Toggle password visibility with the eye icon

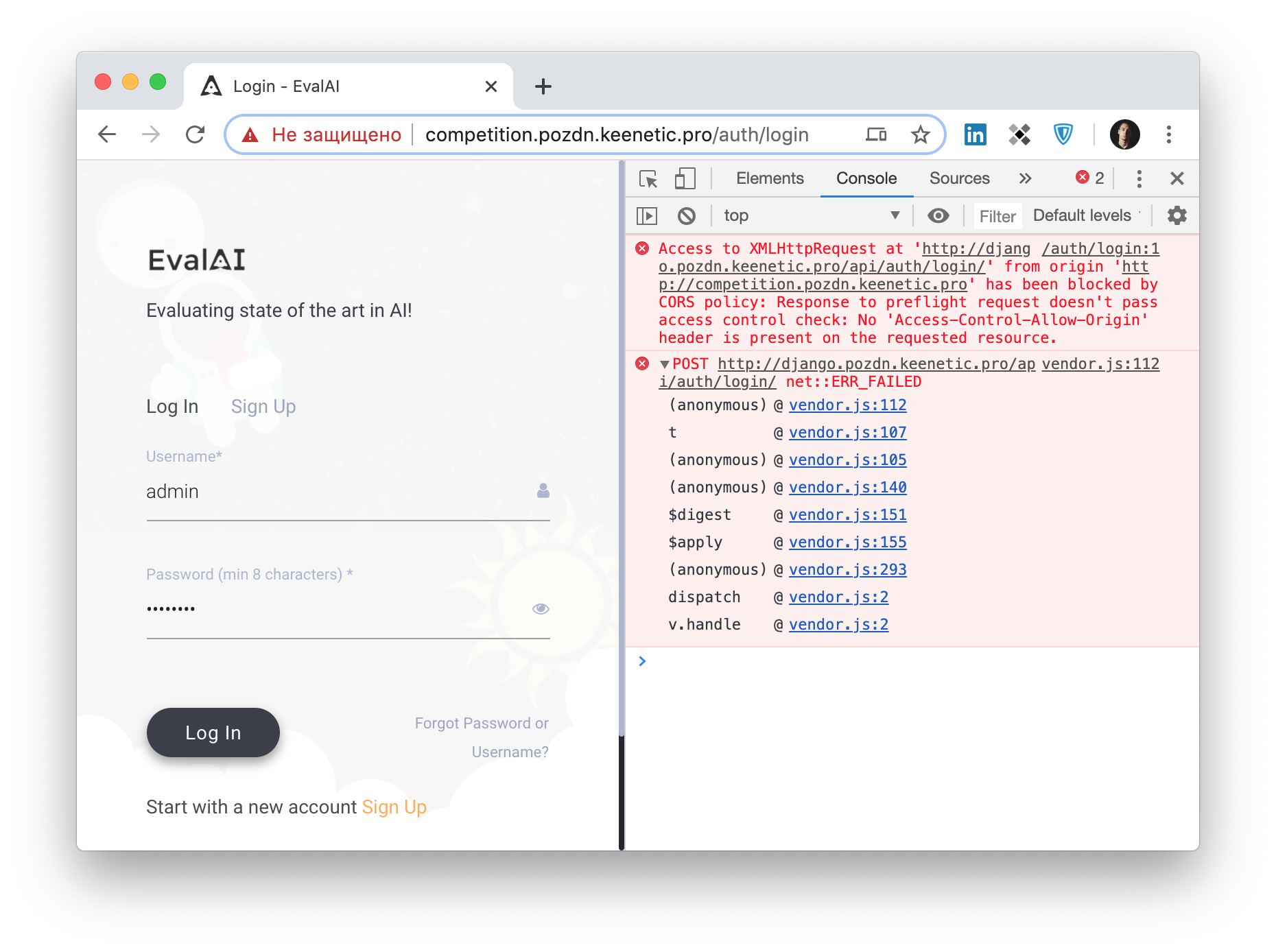coord(541,608)
